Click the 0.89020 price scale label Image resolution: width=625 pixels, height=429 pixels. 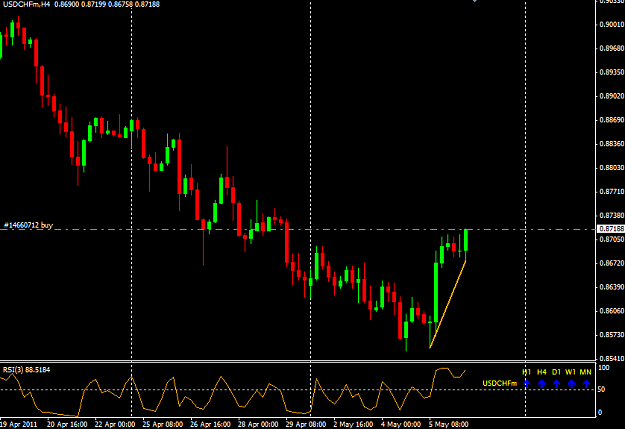[612, 96]
